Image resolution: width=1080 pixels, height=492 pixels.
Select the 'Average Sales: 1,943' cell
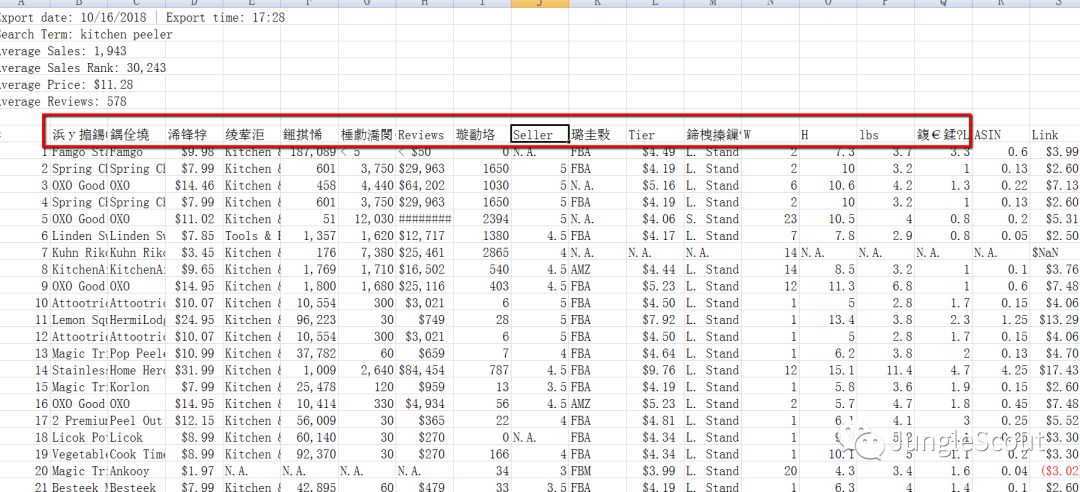coord(63,51)
